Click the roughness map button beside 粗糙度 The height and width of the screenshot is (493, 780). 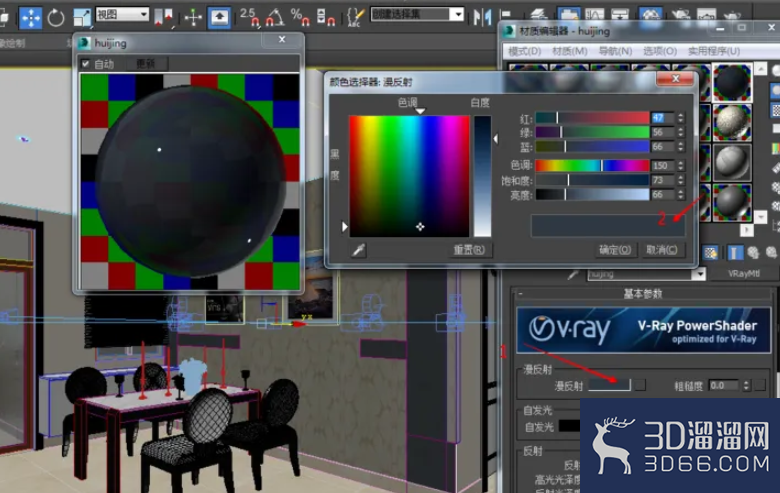click(x=760, y=385)
